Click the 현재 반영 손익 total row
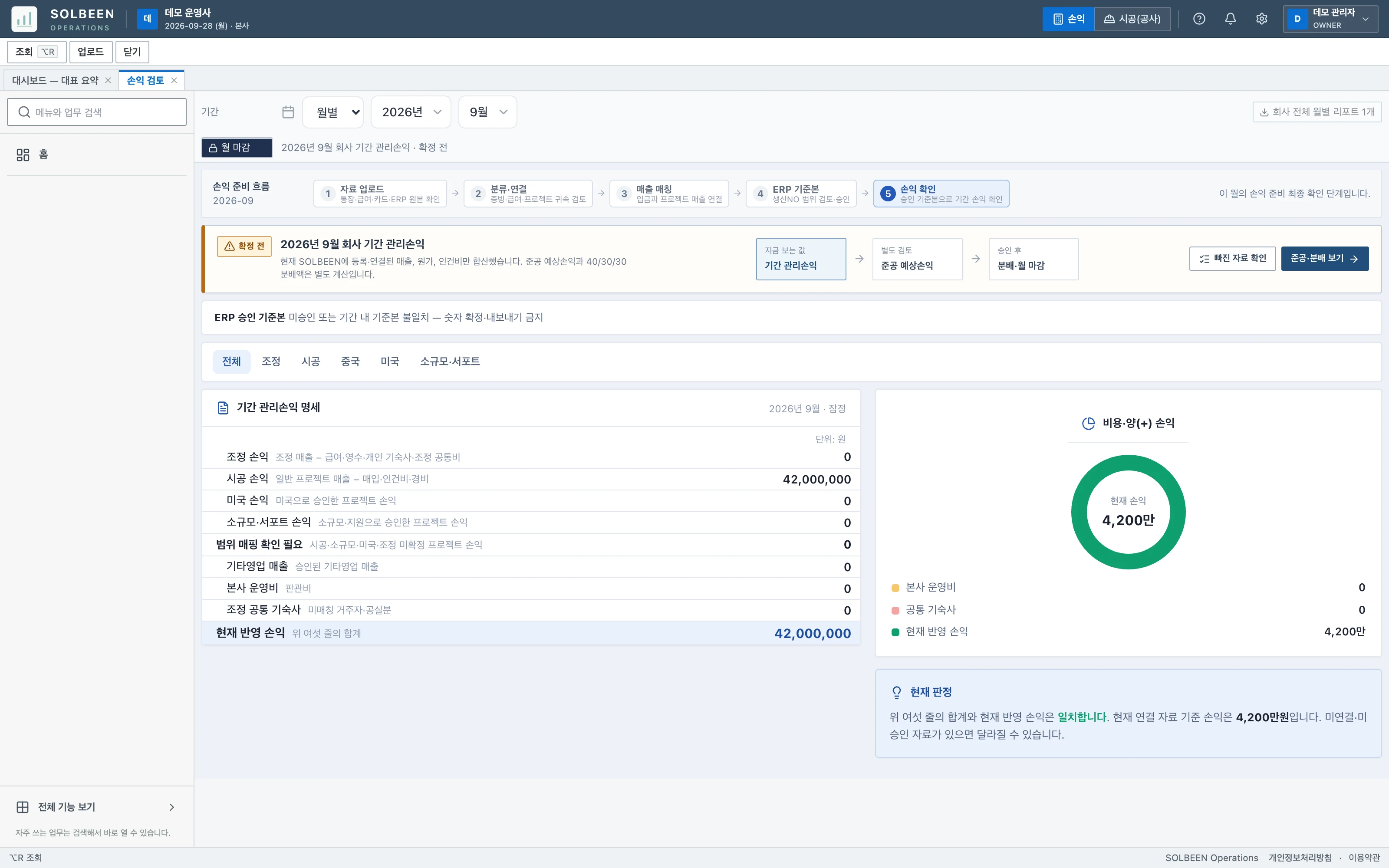Screen dimensions: 1389x868 pyautogui.click(x=531, y=633)
